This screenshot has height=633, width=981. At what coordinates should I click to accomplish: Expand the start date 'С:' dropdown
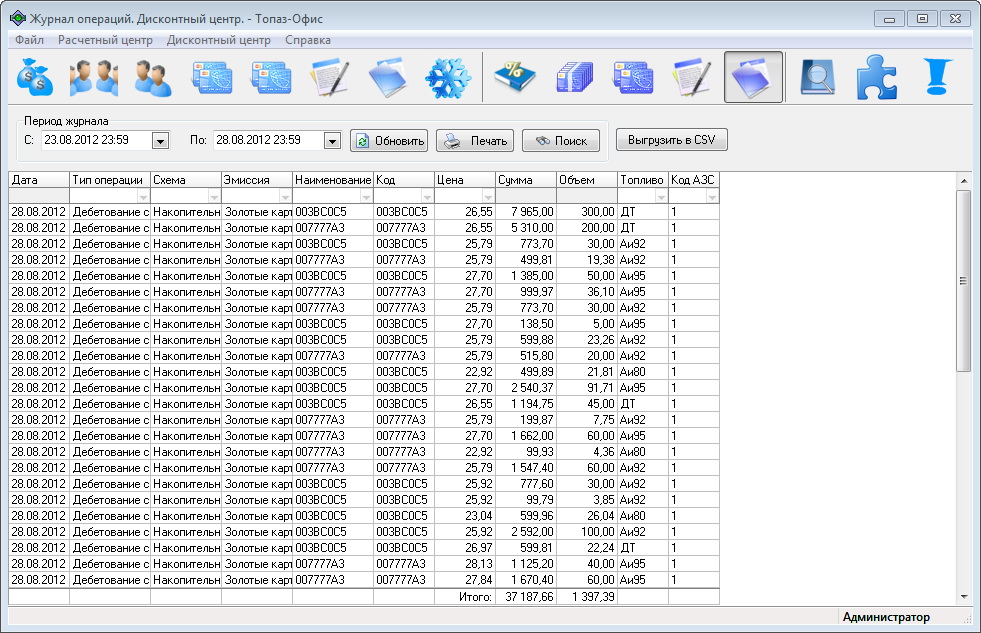pos(160,141)
